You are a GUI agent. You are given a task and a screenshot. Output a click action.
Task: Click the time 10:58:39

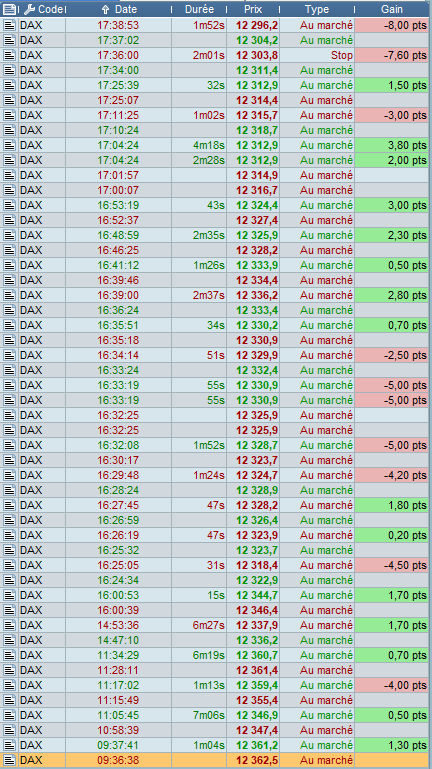118,730
